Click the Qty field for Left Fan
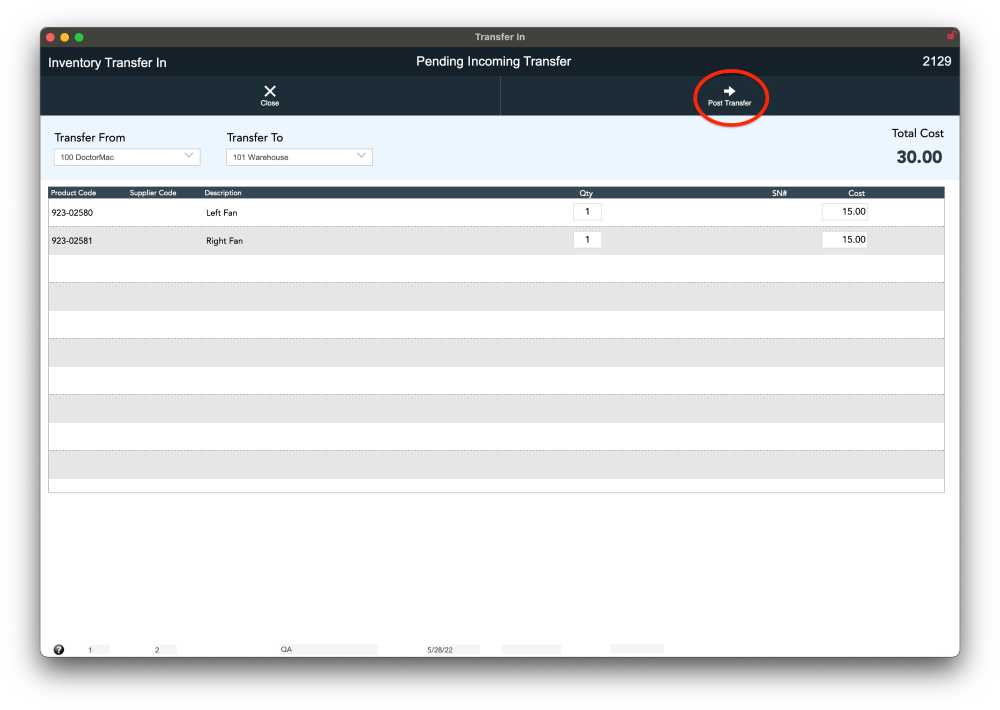Screen dimensions: 1000x710 tap(587, 212)
